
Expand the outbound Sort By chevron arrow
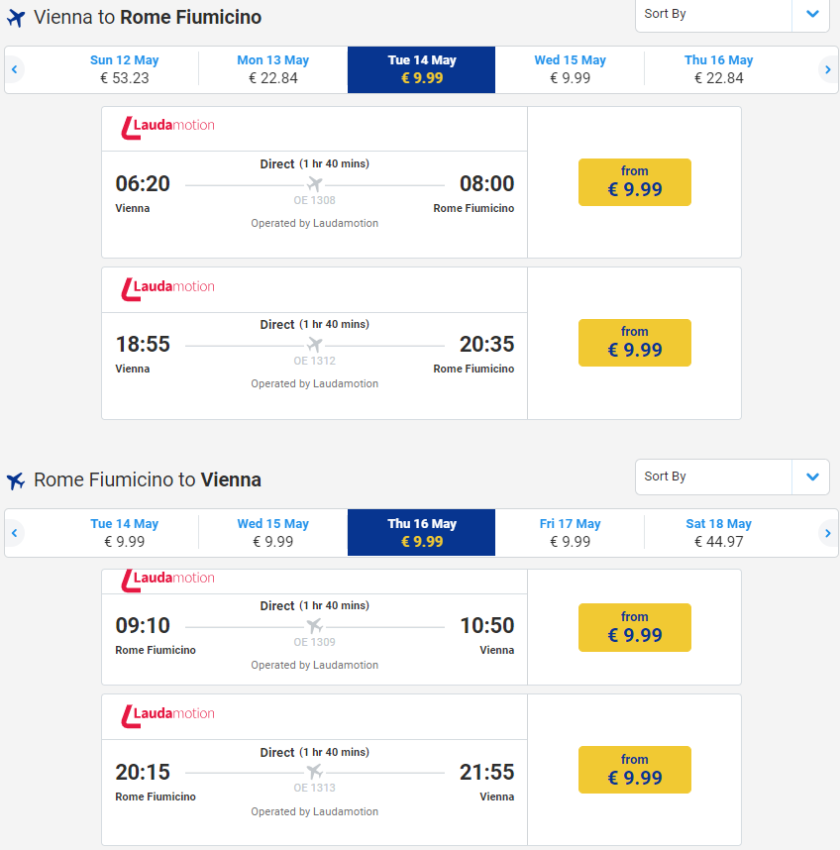(811, 14)
